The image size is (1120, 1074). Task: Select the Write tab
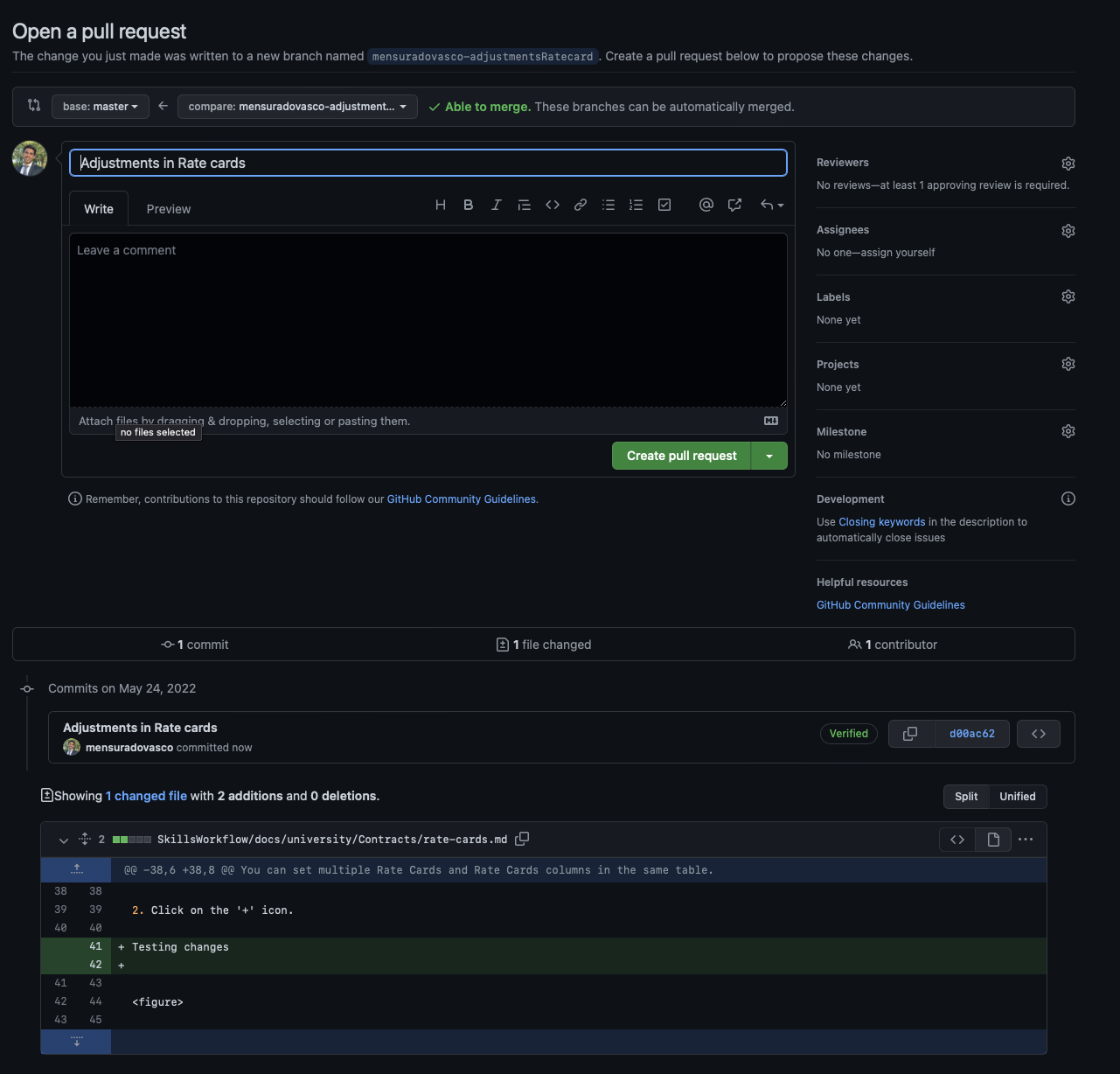coord(99,209)
